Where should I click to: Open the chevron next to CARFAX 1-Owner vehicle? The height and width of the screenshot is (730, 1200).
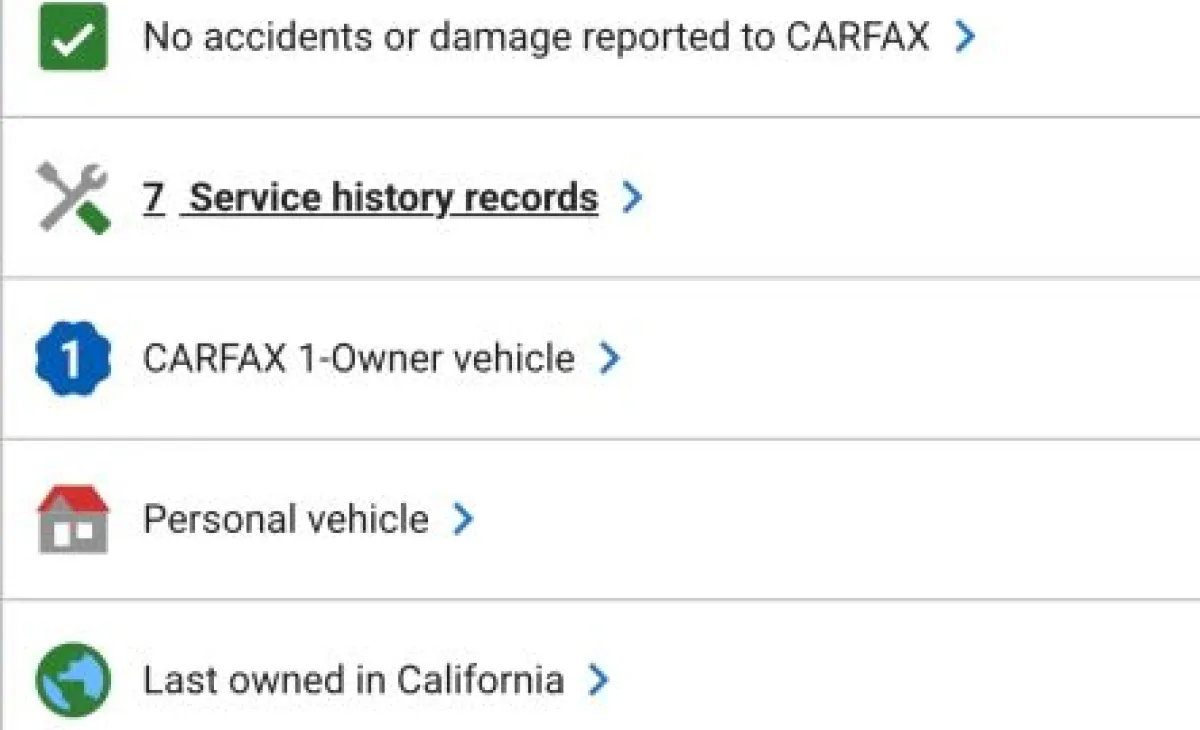[x=609, y=359]
